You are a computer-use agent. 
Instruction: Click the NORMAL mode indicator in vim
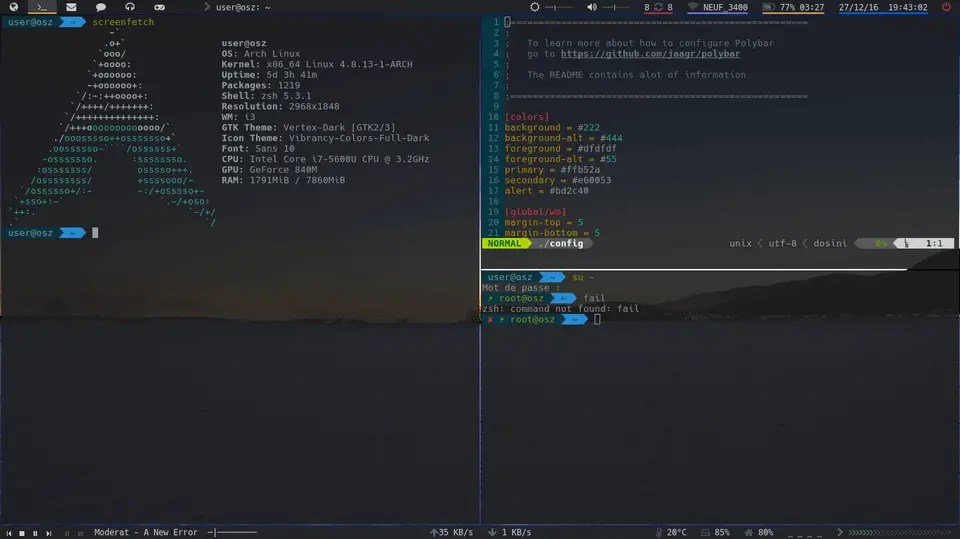[504, 243]
